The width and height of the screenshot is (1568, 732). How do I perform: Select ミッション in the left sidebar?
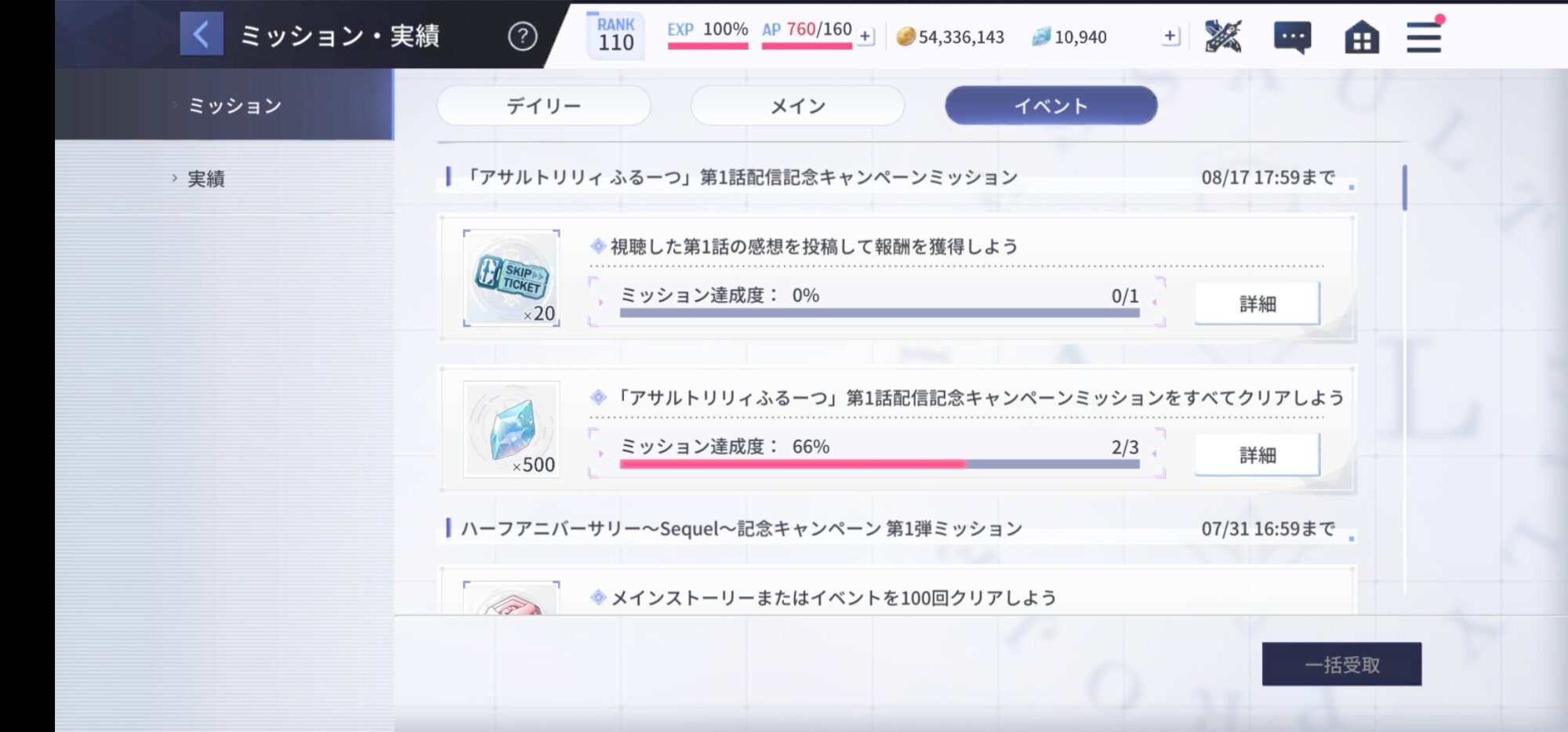(234, 106)
